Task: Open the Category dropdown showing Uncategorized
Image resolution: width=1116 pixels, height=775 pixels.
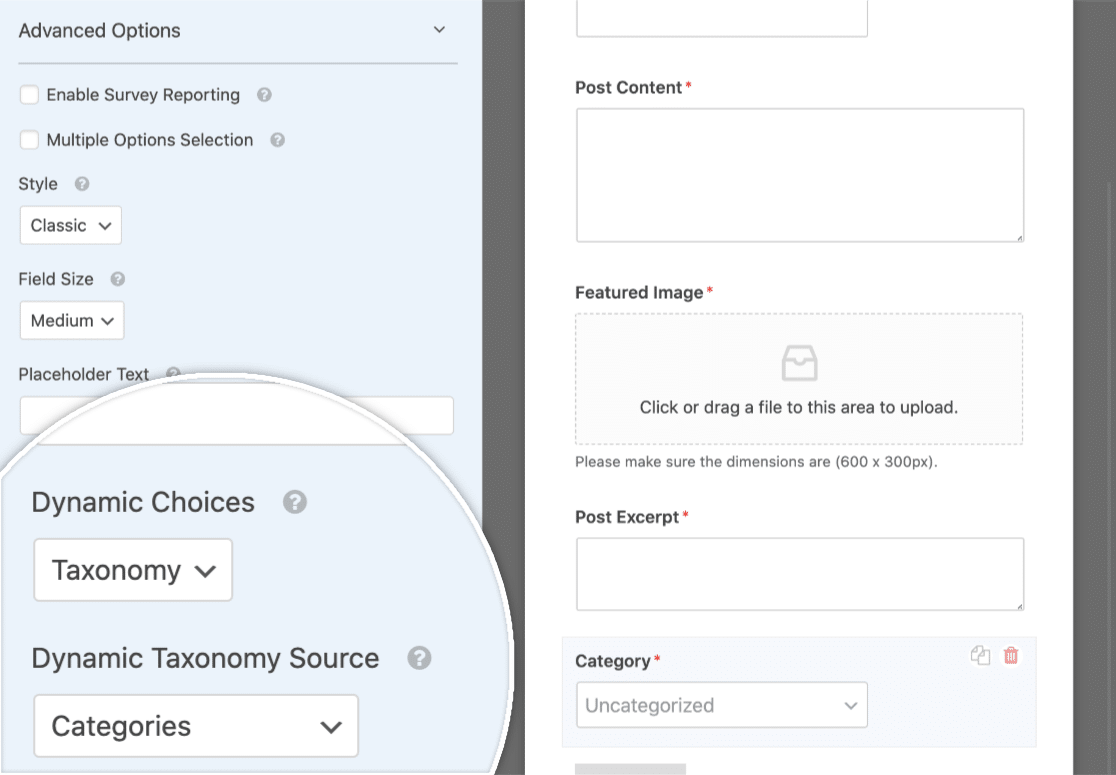Action: (722, 705)
